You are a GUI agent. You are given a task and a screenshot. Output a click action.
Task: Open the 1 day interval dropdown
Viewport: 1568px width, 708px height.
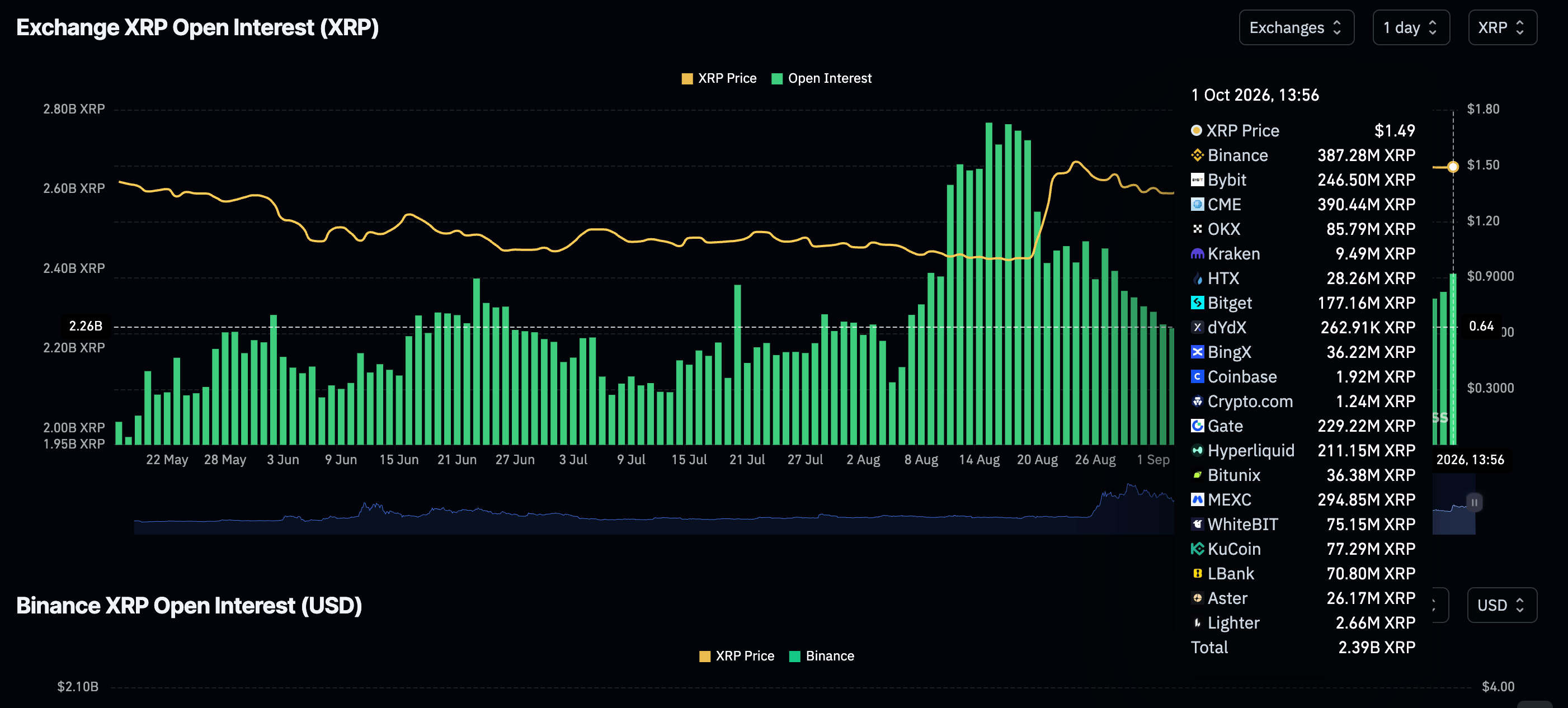(1410, 27)
